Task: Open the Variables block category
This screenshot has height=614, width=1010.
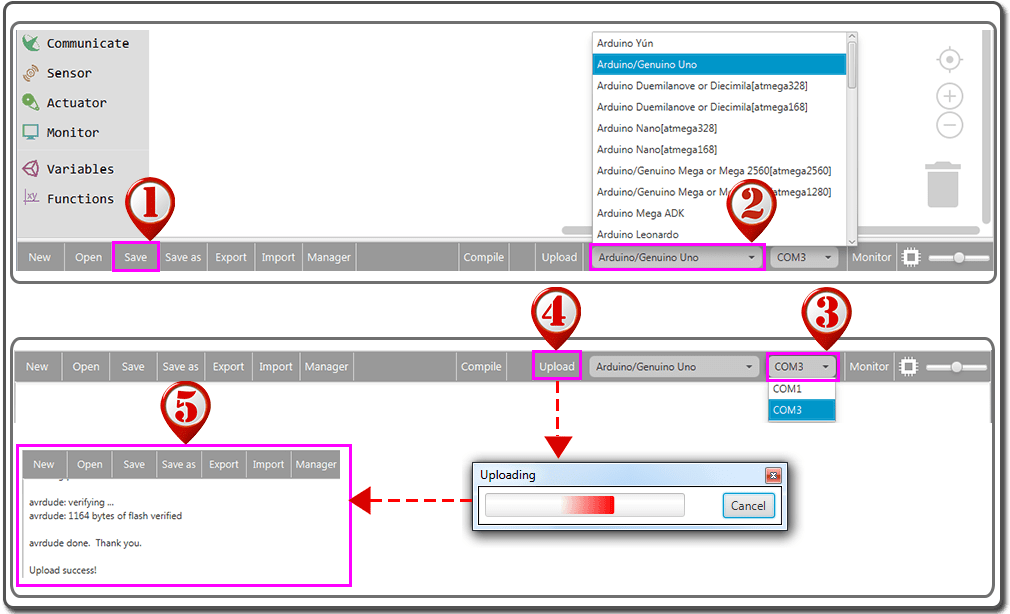Action: [68, 169]
